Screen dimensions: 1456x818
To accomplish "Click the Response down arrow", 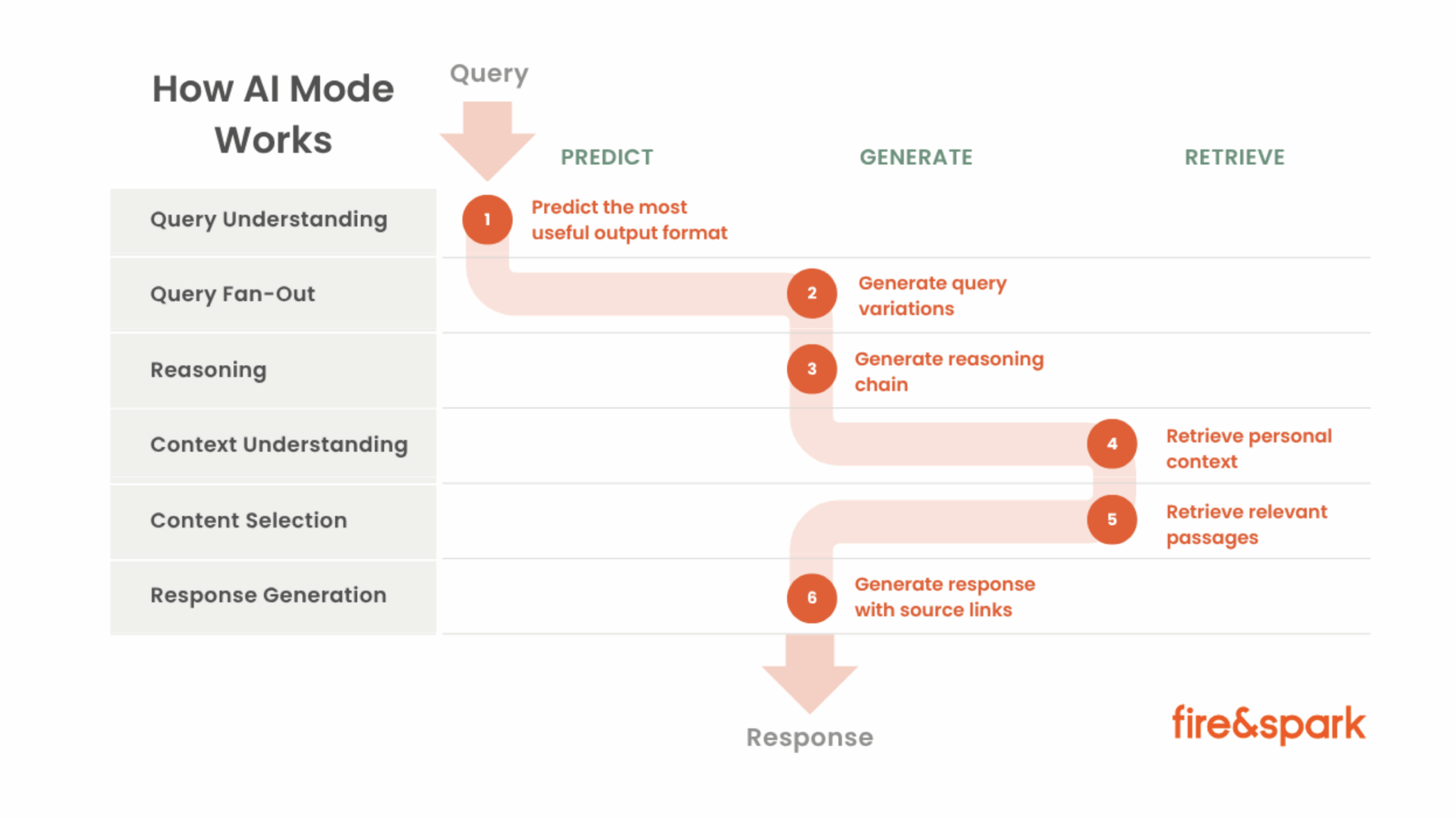I will pyautogui.click(x=809, y=672).
